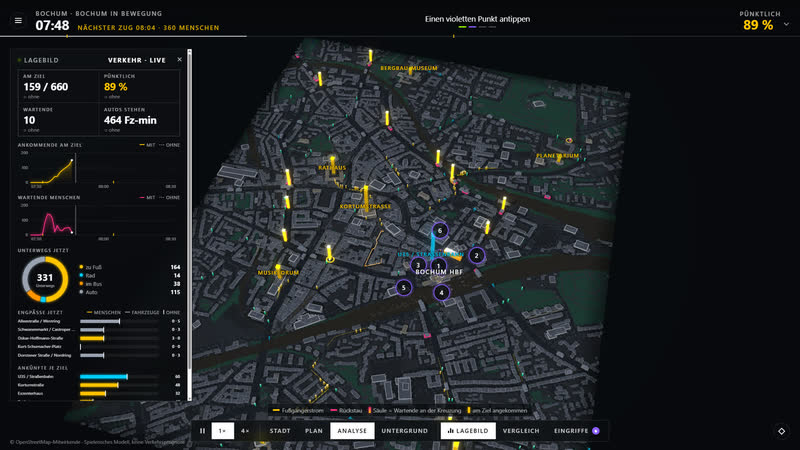Select the 1× speed option

(x=222, y=431)
